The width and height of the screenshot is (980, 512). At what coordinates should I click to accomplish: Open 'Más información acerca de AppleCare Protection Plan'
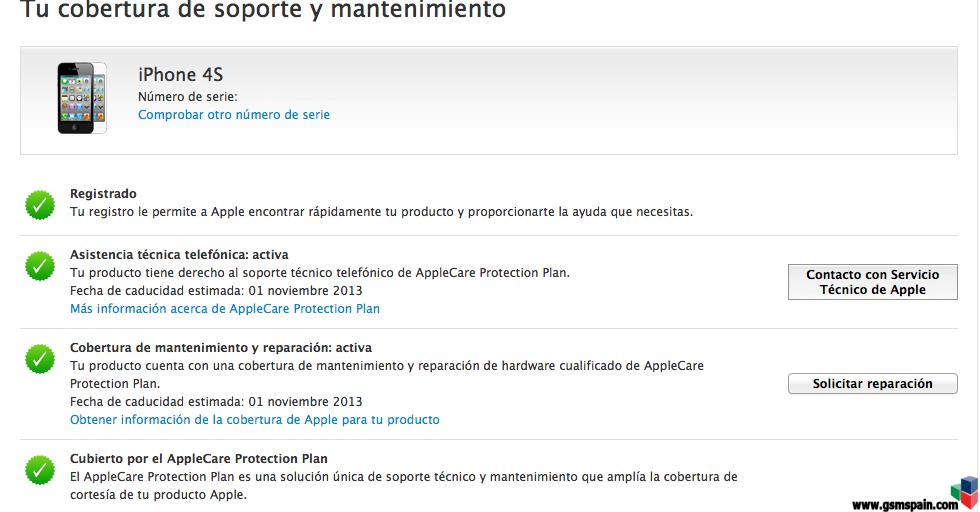click(x=225, y=309)
